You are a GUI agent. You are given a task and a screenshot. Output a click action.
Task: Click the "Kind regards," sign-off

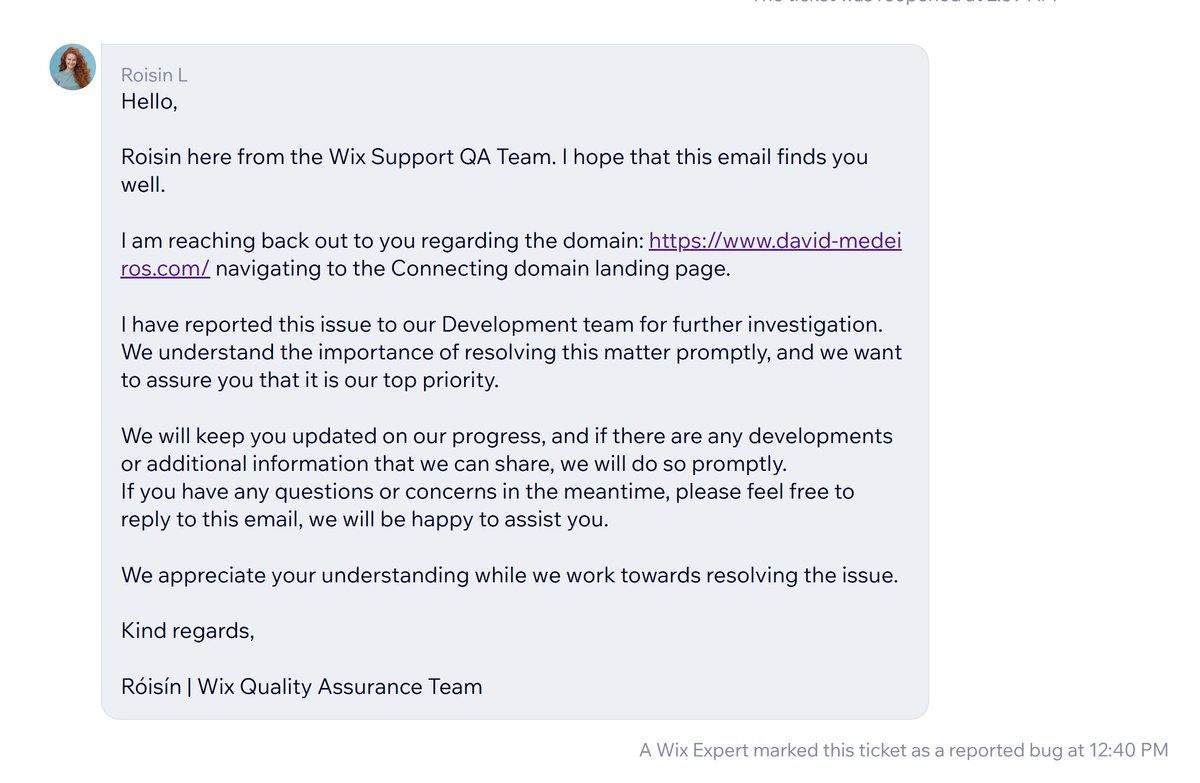pos(188,631)
